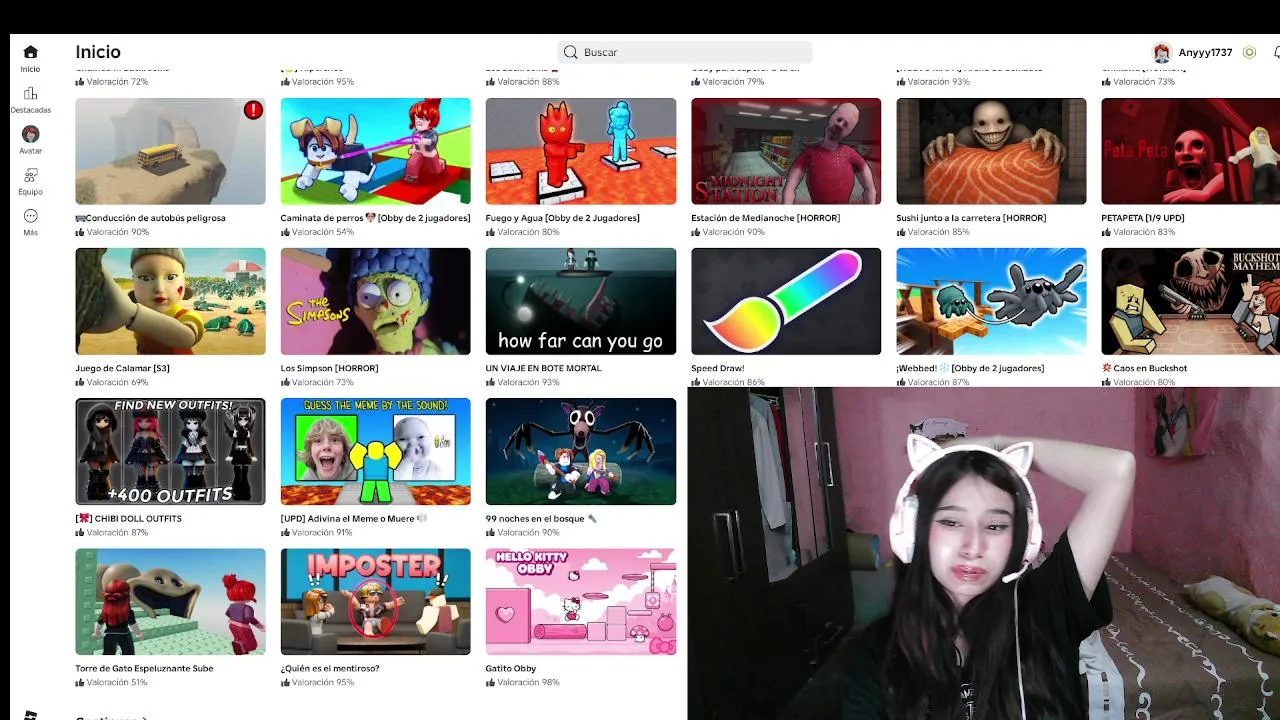The height and width of the screenshot is (720, 1280).
Task: Click the title 'Estación de Medianoche [HORROR]'
Action: click(x=765, y=218)
